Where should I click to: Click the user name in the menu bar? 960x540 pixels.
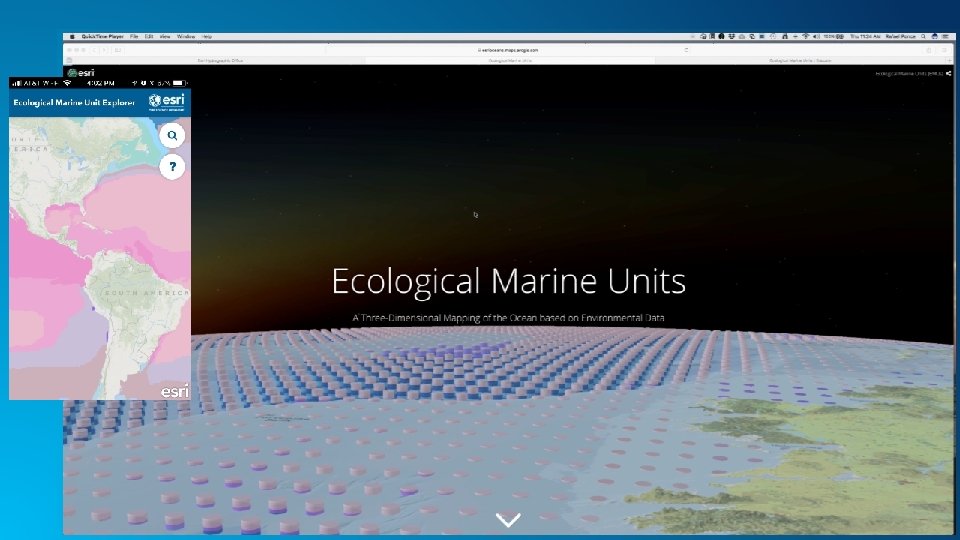pyautogui.click(x=901, y=37)
